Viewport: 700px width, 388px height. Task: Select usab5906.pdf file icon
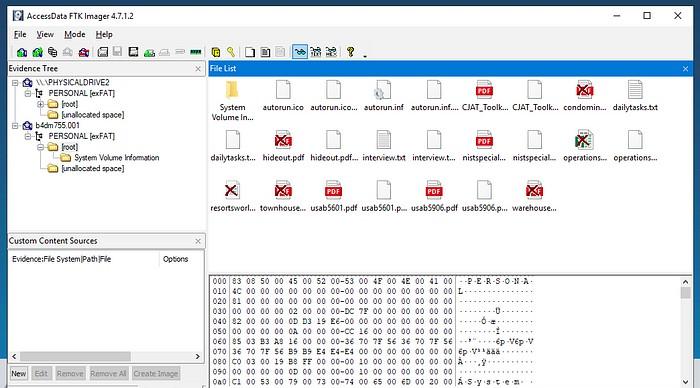pos(434,190)
